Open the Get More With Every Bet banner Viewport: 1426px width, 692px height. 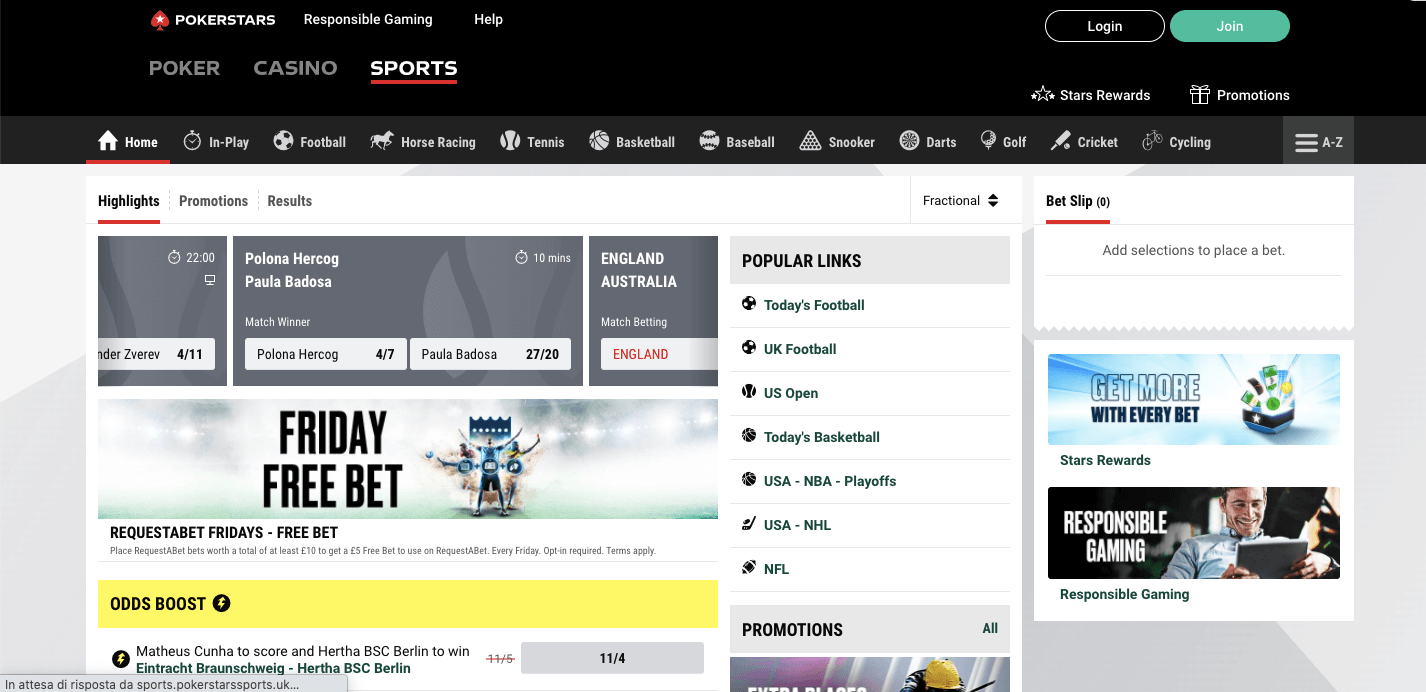(x=1193, y=399)
